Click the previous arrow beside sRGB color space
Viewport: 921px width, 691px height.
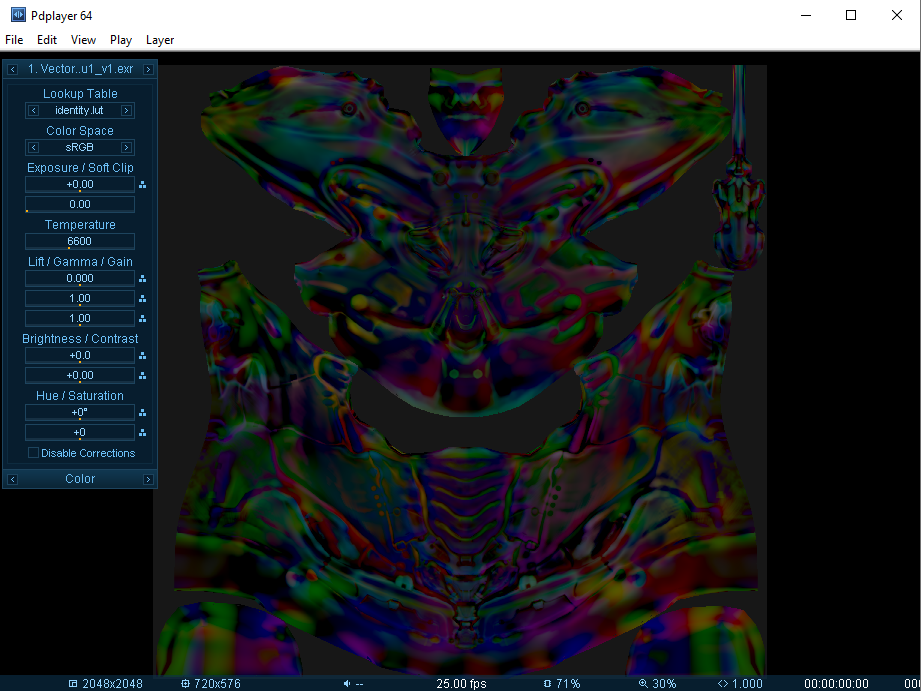[x=33, y=147]
